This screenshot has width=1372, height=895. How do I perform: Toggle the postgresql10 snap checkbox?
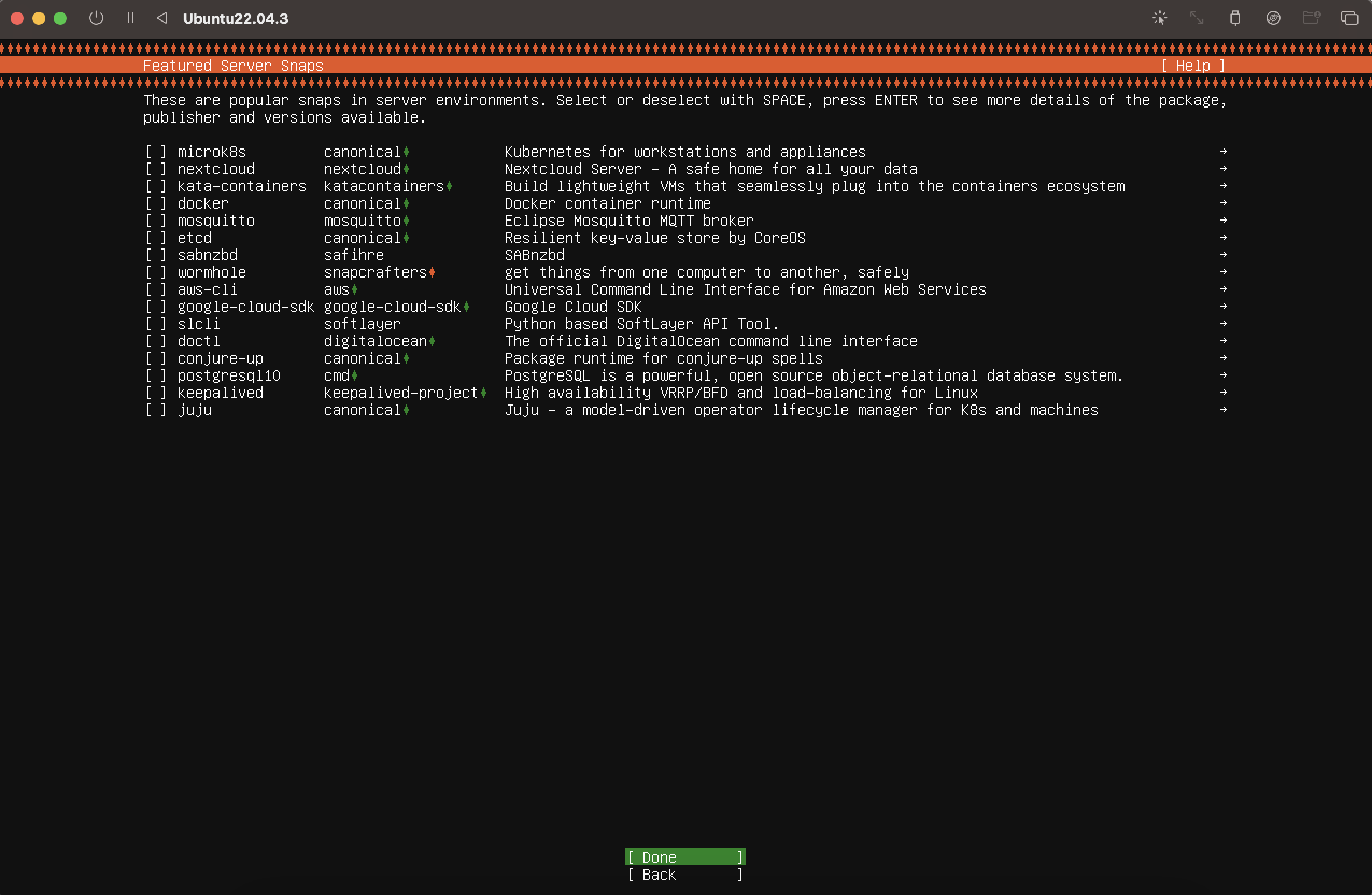pos(155,376)
